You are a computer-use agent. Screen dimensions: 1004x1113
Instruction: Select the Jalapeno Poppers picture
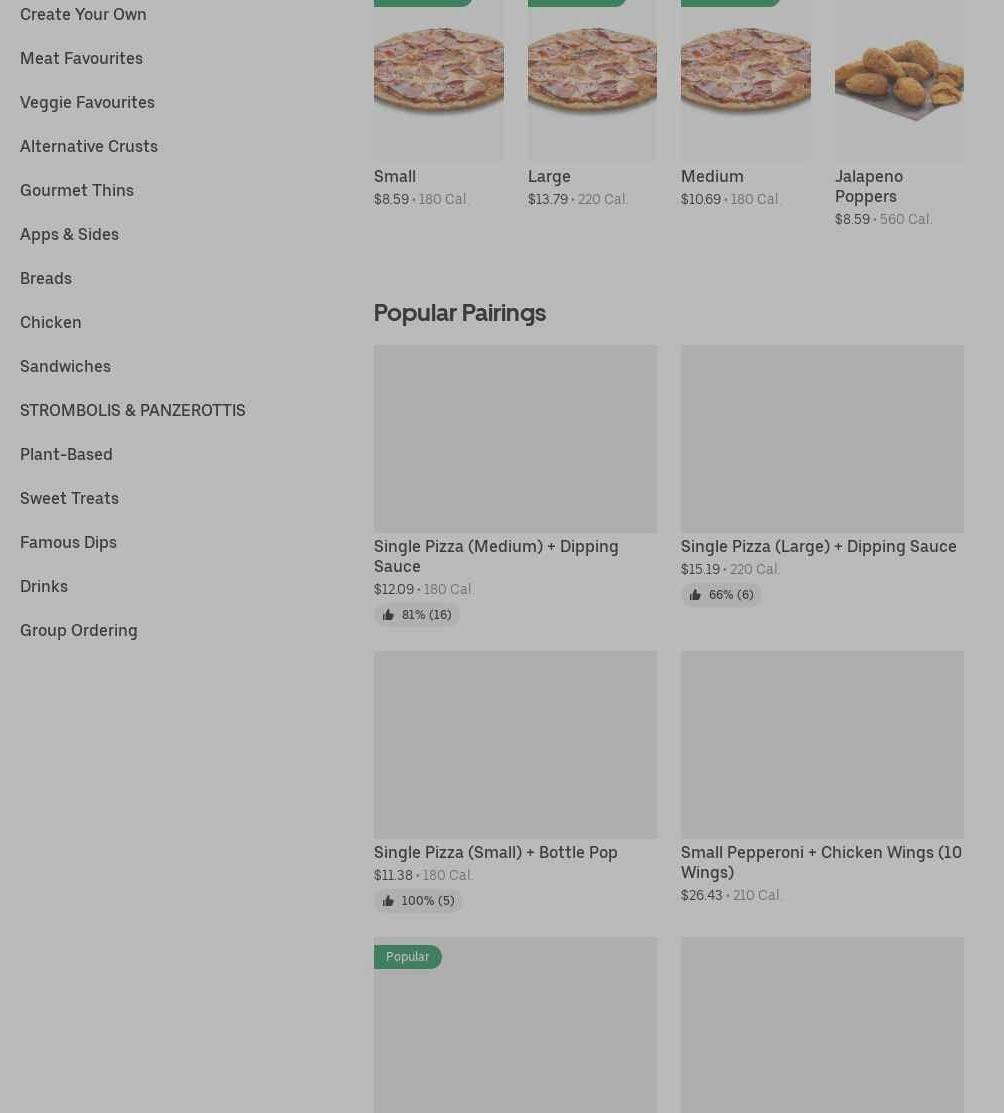[899, 80]
